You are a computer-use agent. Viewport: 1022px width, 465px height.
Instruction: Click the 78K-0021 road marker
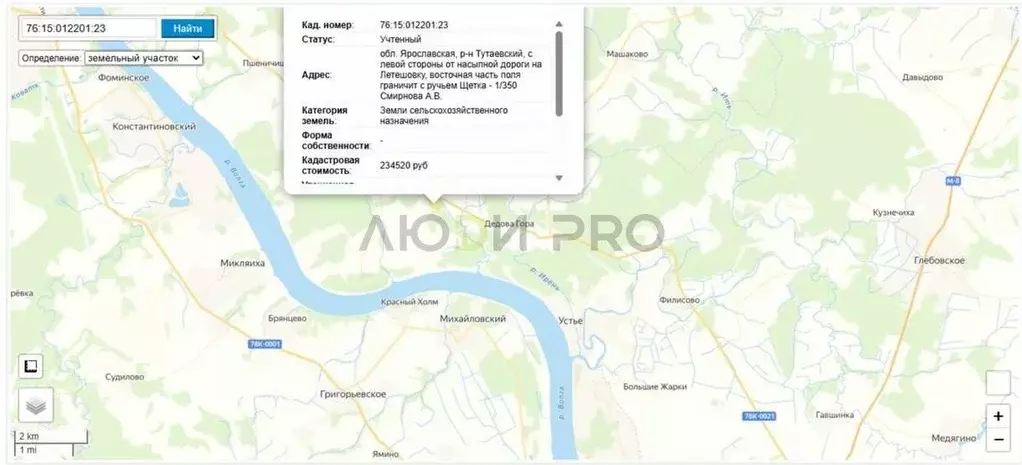coord(759,416)
